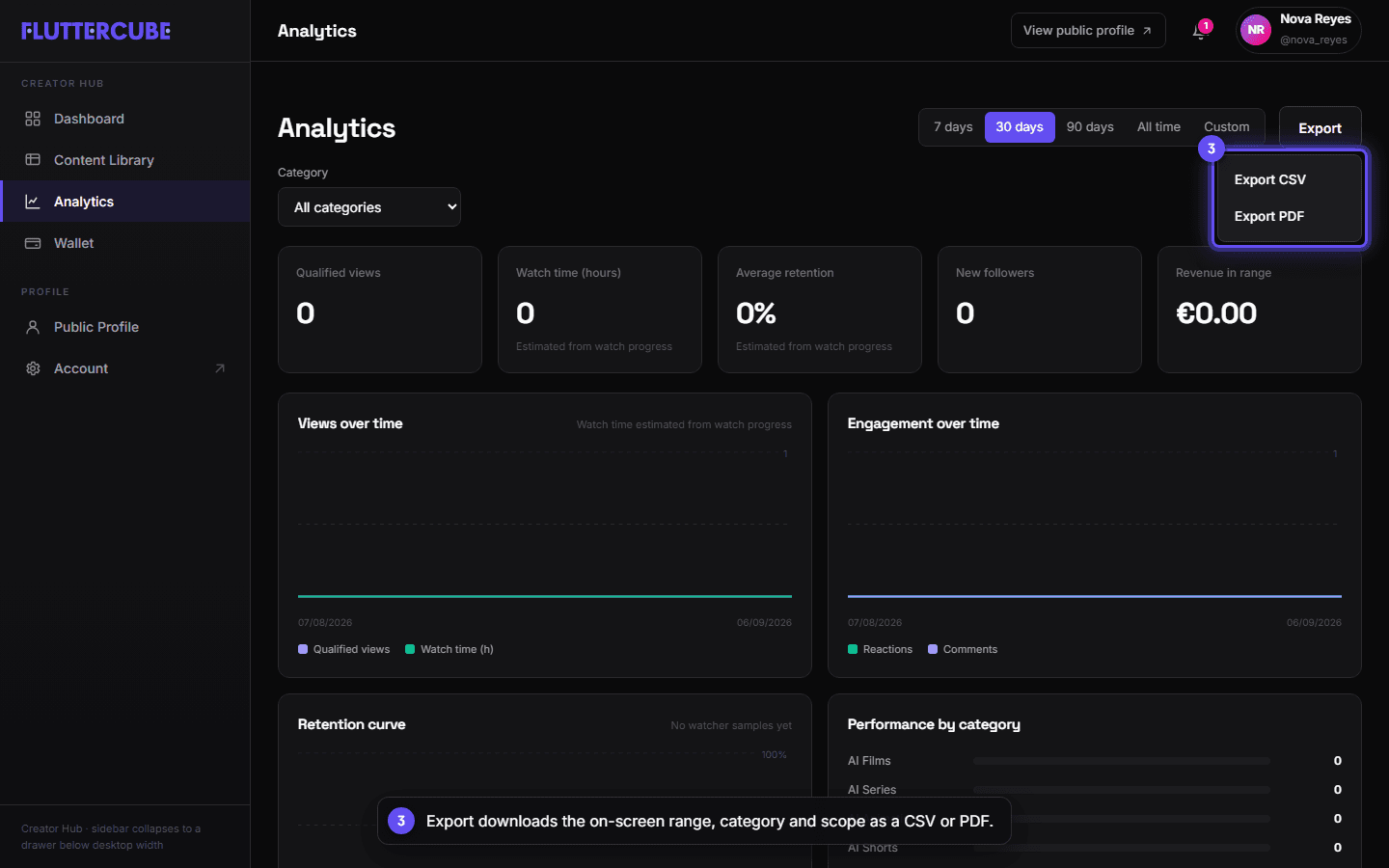1389x868 pixels.
Task: Click the Account gear icon
Action: (x=33, y=368)
